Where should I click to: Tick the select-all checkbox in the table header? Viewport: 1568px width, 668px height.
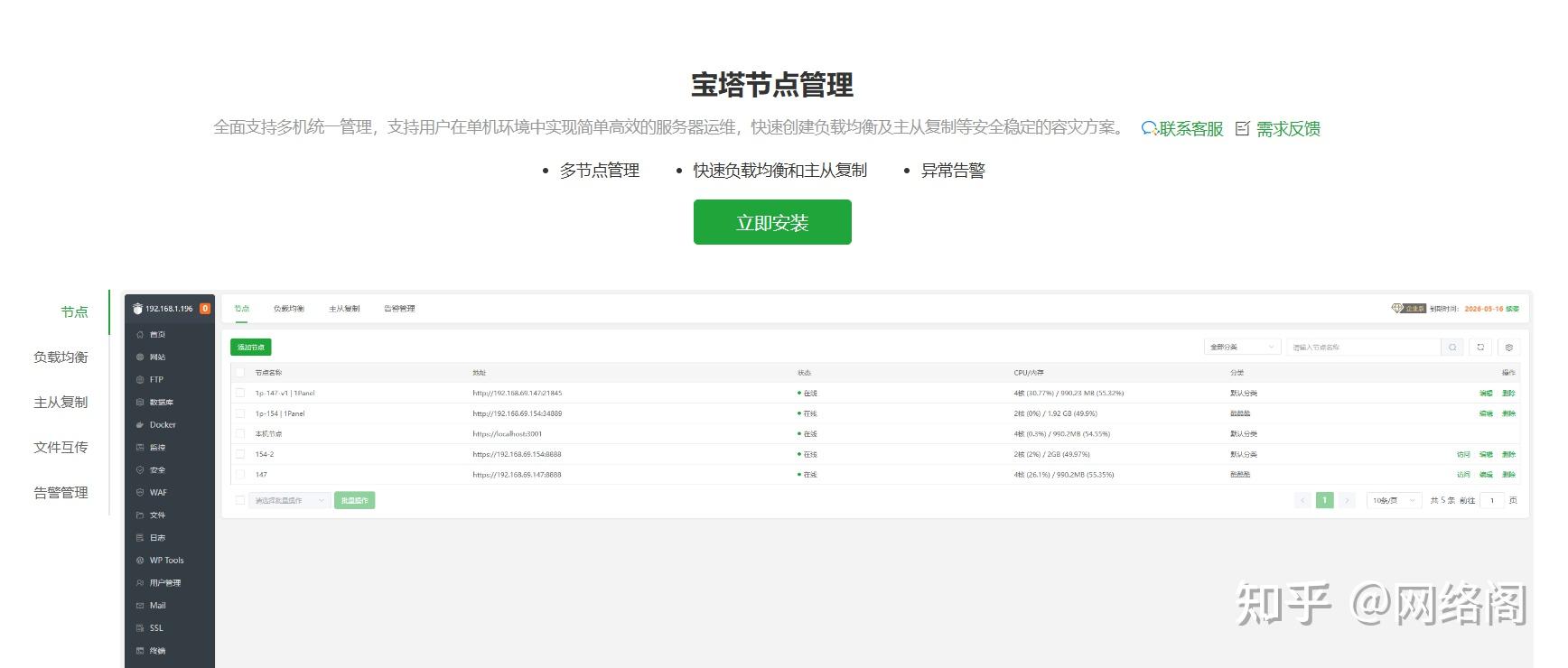[239, 373]
